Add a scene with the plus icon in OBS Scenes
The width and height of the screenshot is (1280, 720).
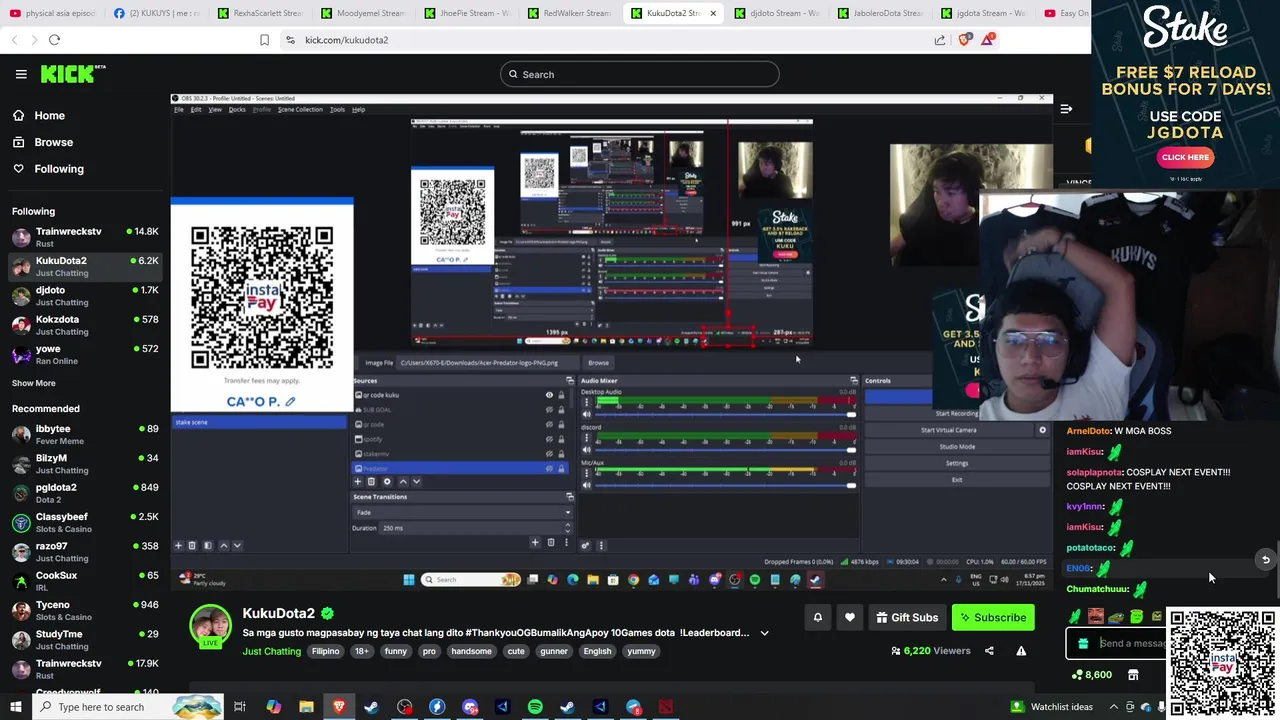178,546
